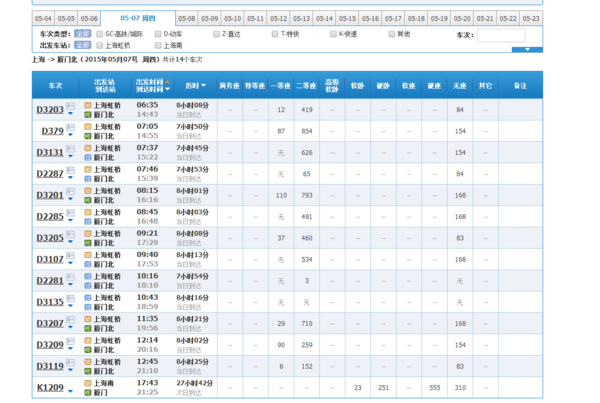Viewport: 600px width, 403px height.
Task: Click the ID card icon beside D3107
Action: (70, 255)
